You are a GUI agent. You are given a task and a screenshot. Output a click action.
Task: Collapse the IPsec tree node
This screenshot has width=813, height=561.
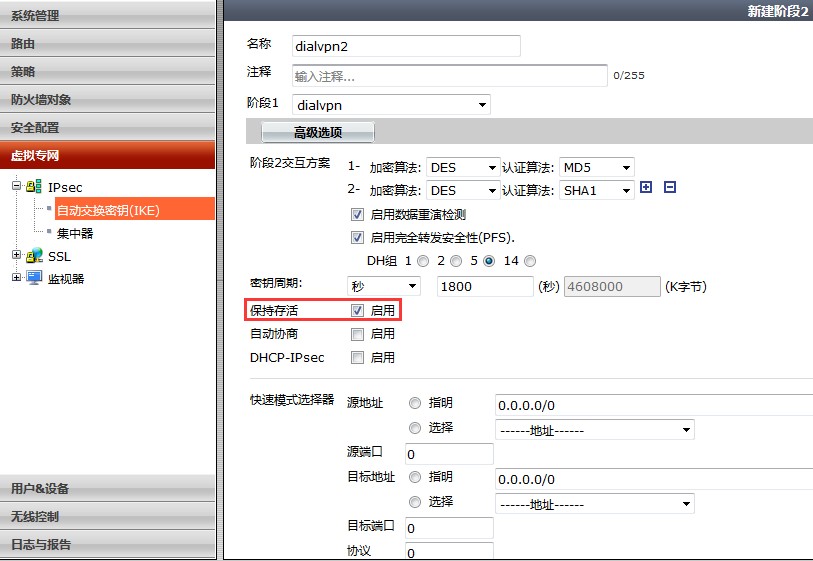point(16,186)
